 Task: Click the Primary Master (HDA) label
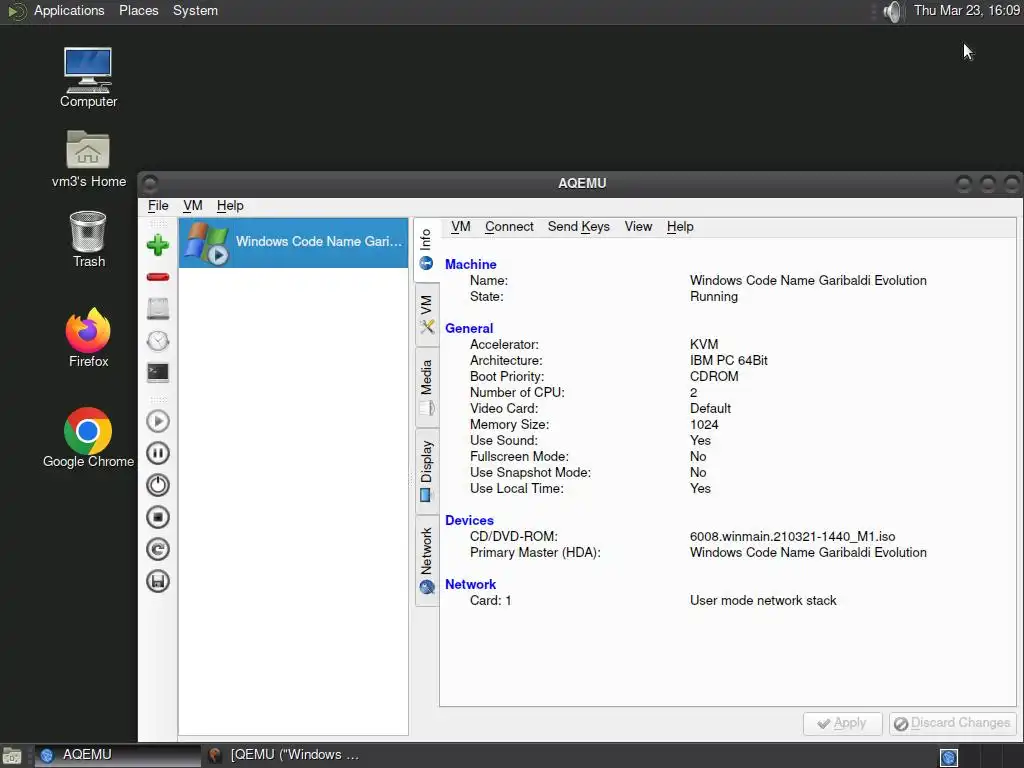(x=535, y=552)
